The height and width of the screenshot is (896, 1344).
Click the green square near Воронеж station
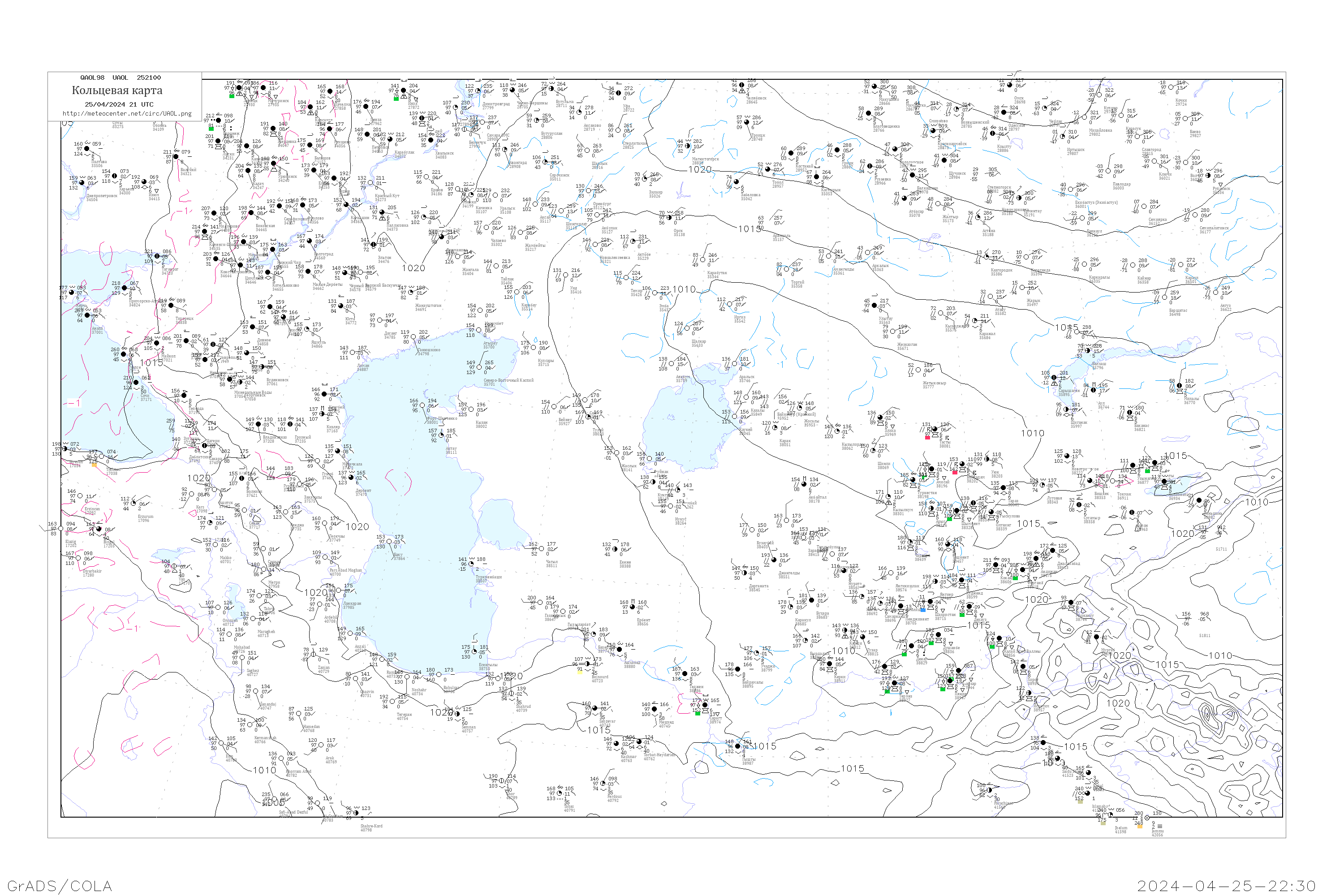[211, 129]
